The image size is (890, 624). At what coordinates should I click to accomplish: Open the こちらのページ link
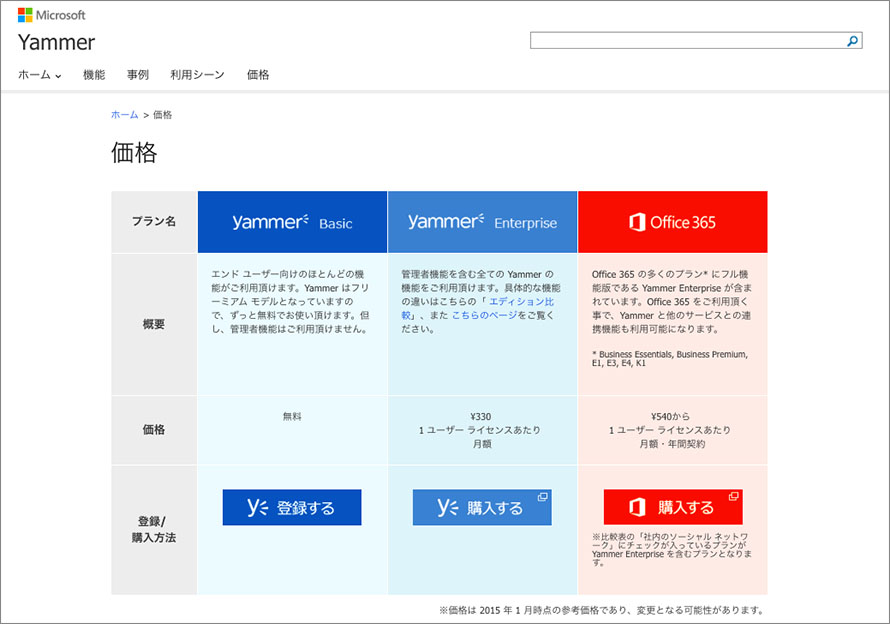tap(484, 315)
